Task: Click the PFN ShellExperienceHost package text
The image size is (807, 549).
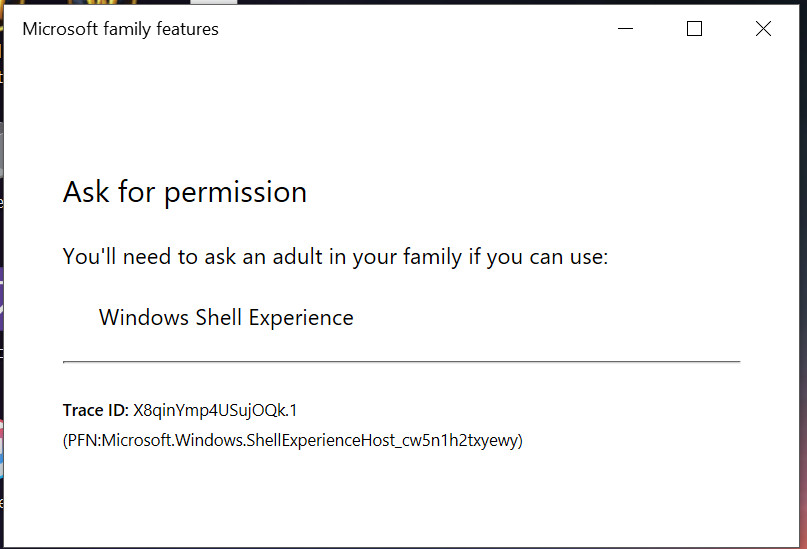Action: [x=292, y=440]
